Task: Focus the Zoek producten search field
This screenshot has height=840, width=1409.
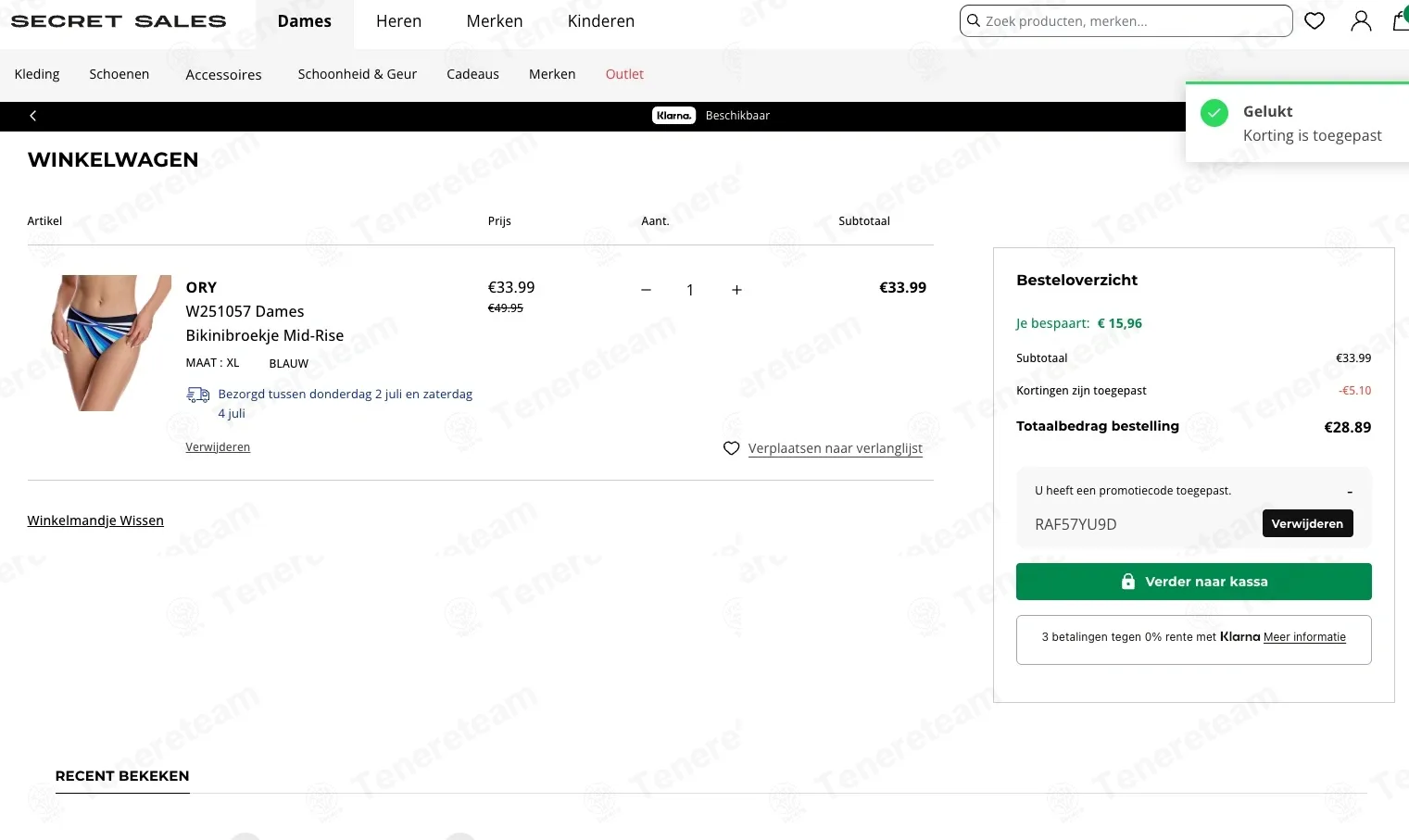Action: (x=1126, y=20)
